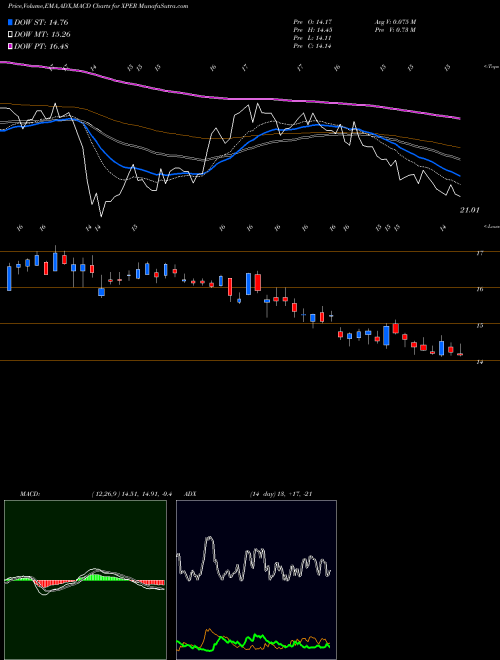The image size is (500, 660).
Task: Click the ADX parameters '(14 day) 18, +17, -21'
Action: pos(281,494)
